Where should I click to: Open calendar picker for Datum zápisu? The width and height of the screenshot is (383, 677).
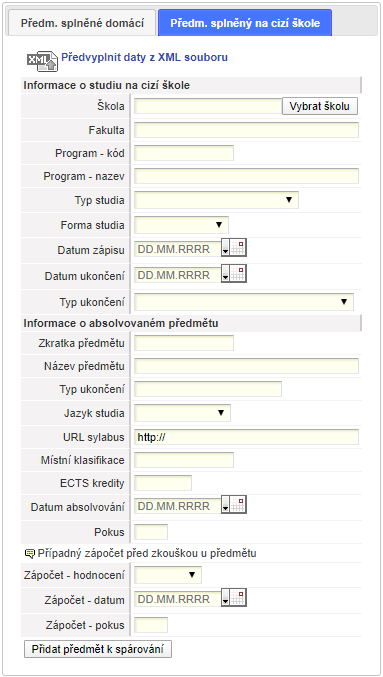click(x=238, y=248)
